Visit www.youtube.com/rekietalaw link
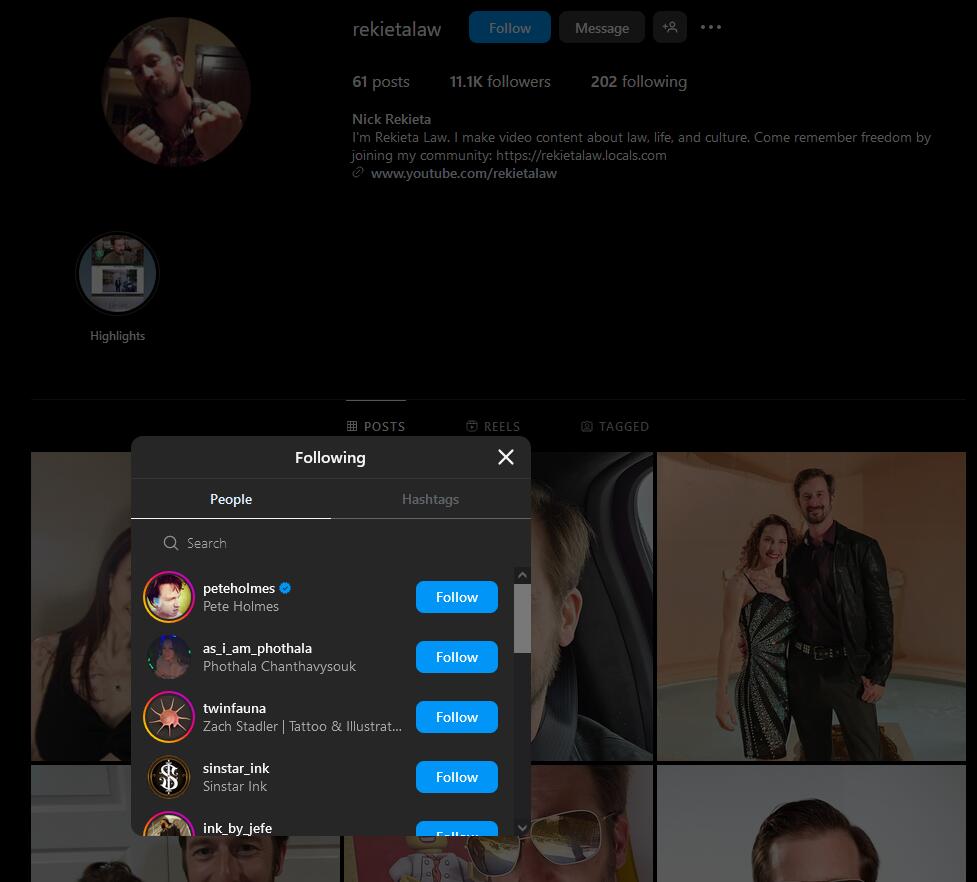This screenshot has height=882, width=977. point(464,173)
